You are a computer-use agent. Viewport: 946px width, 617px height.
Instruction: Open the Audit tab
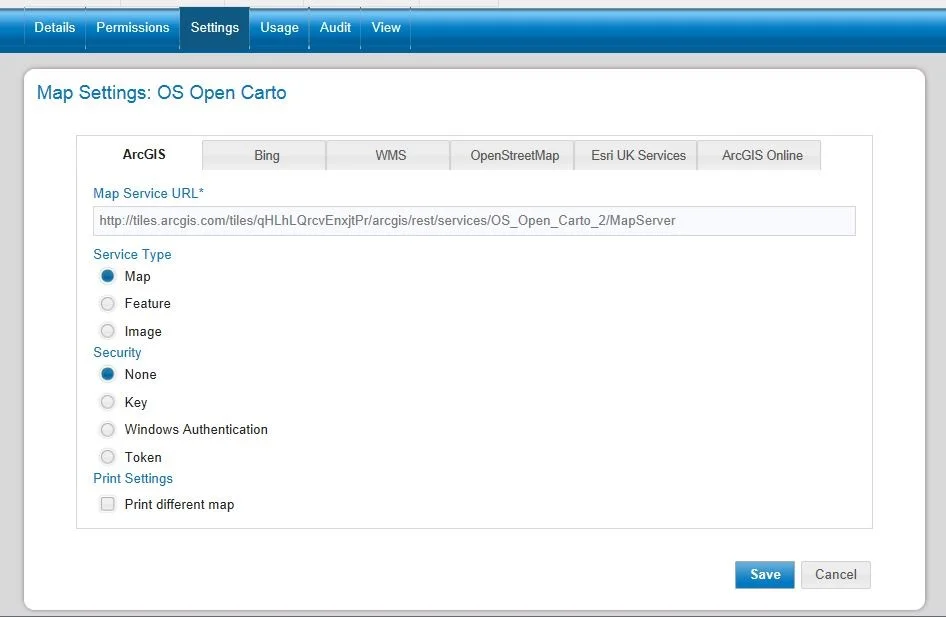[x=335, y=28]
